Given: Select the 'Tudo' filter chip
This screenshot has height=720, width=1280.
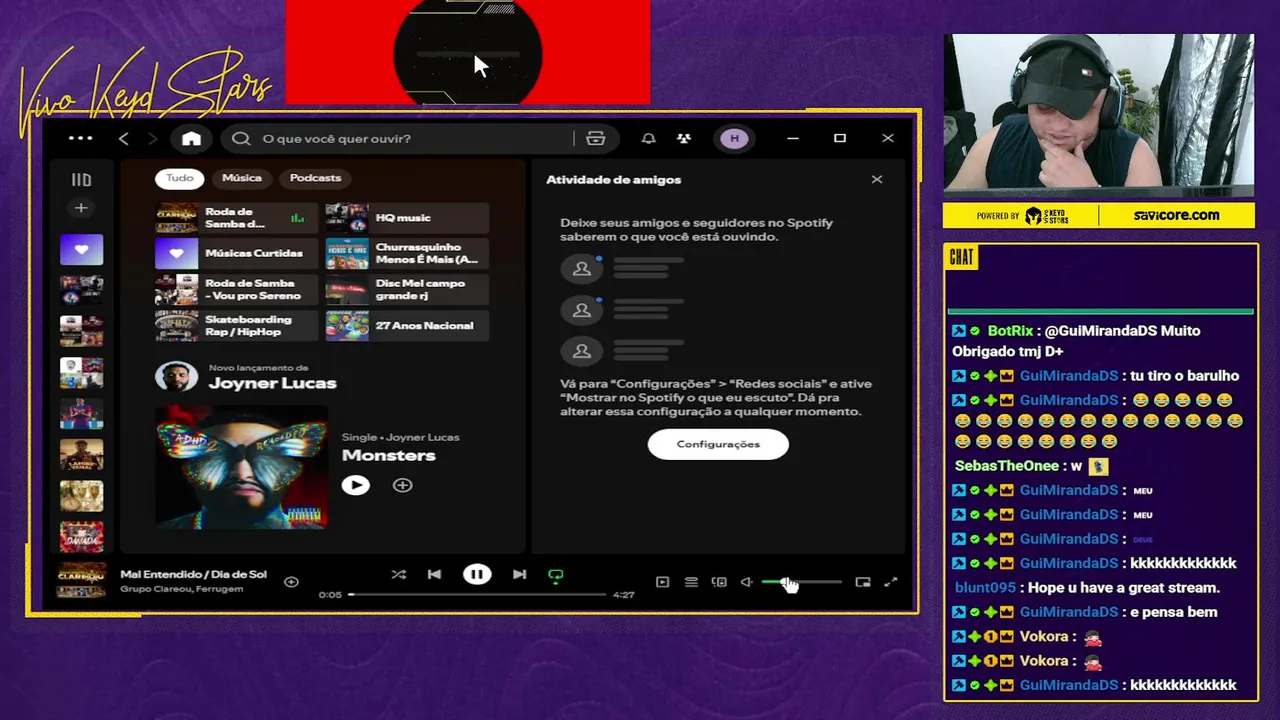Looking at the screenshot, I should (180, 178).
